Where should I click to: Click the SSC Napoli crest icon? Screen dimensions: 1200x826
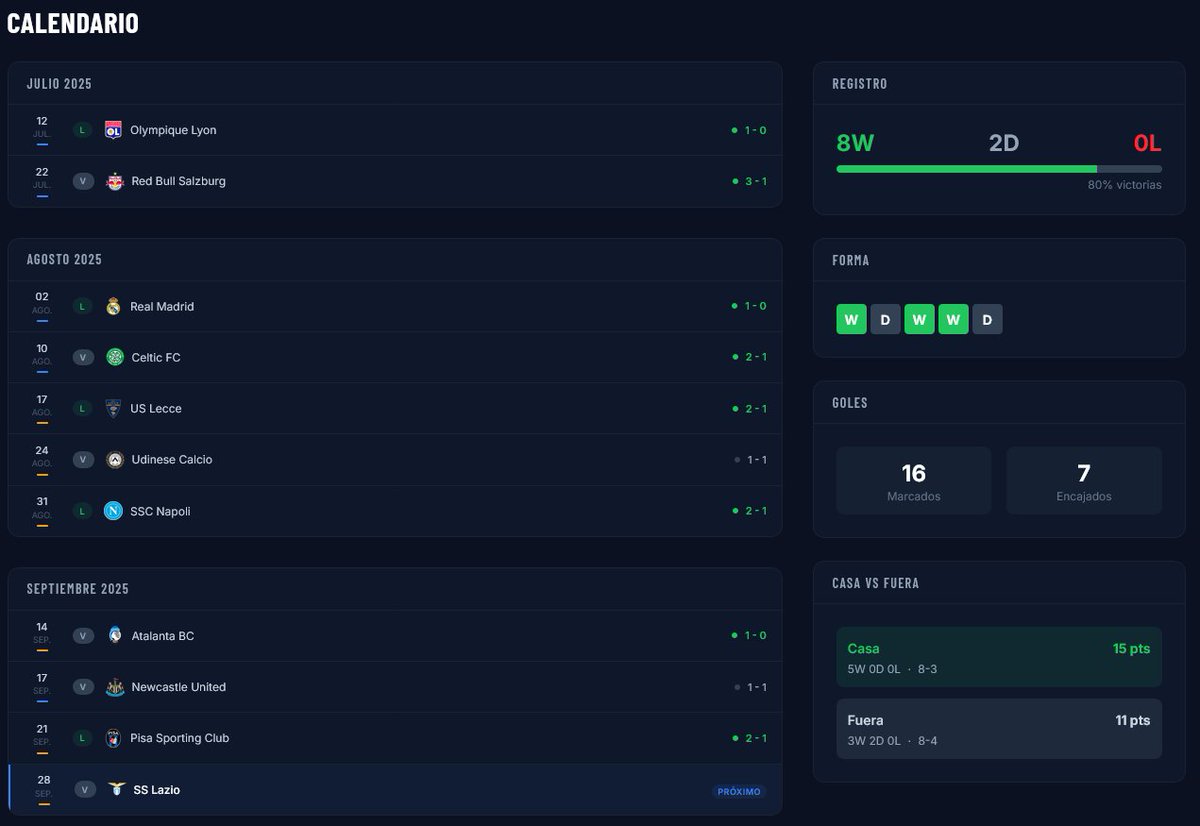pyautogui.click(x=113, y=511)
